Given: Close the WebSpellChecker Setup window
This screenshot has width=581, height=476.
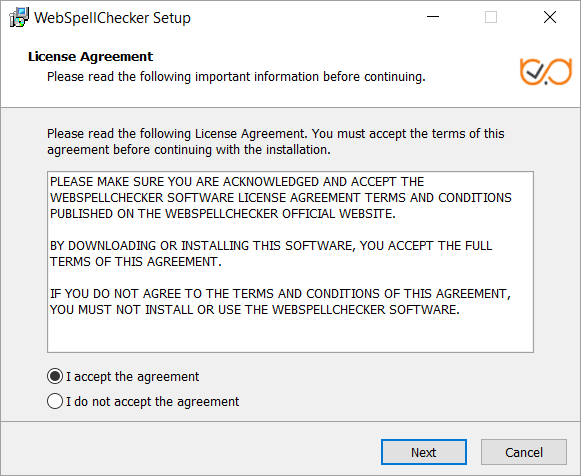Looking at the screenshot, I should [550, 17].
